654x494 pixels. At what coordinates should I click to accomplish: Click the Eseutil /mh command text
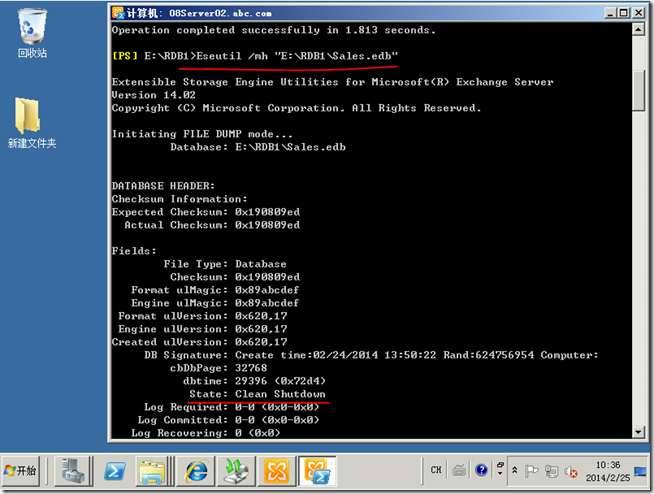click(297, 56)
